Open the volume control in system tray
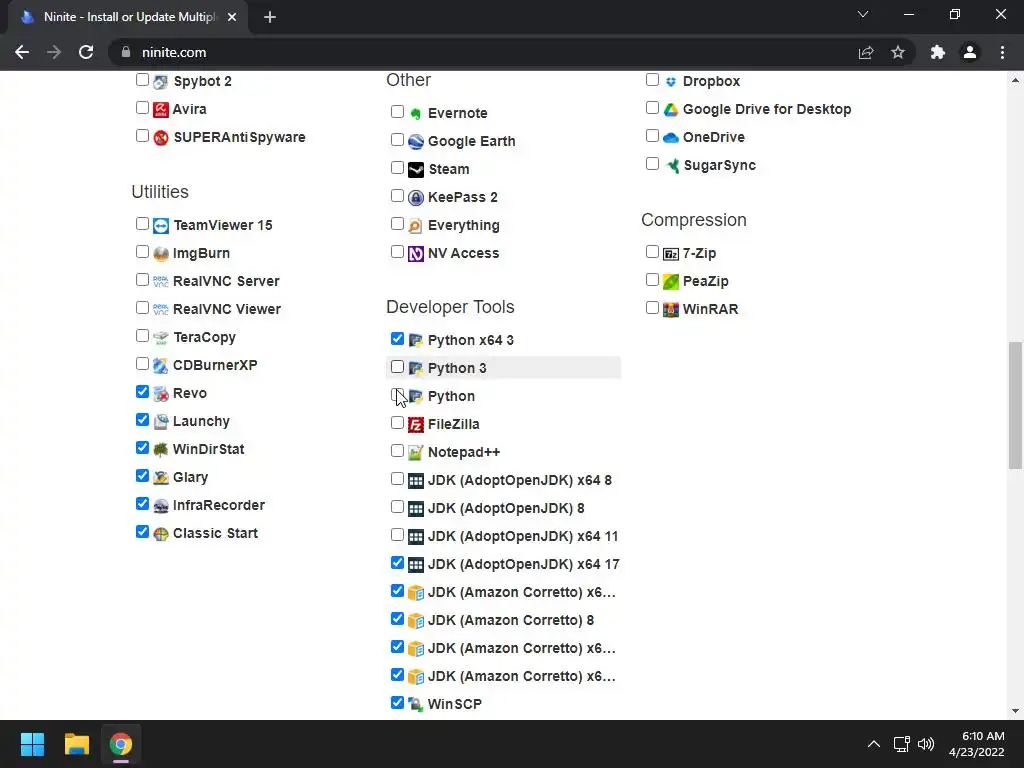1024x768 pixels. pyautogui.click(x=926, y=744)
